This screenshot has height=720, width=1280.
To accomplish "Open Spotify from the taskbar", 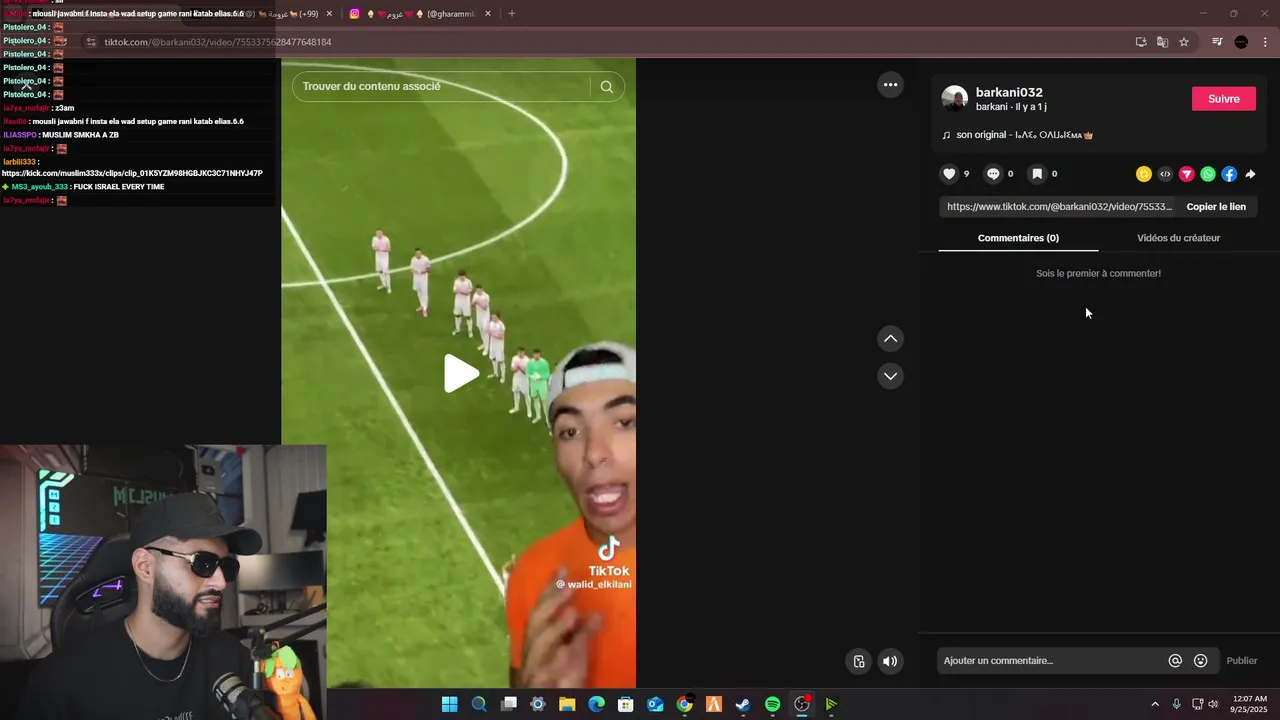I will click(x=772, y=704).
